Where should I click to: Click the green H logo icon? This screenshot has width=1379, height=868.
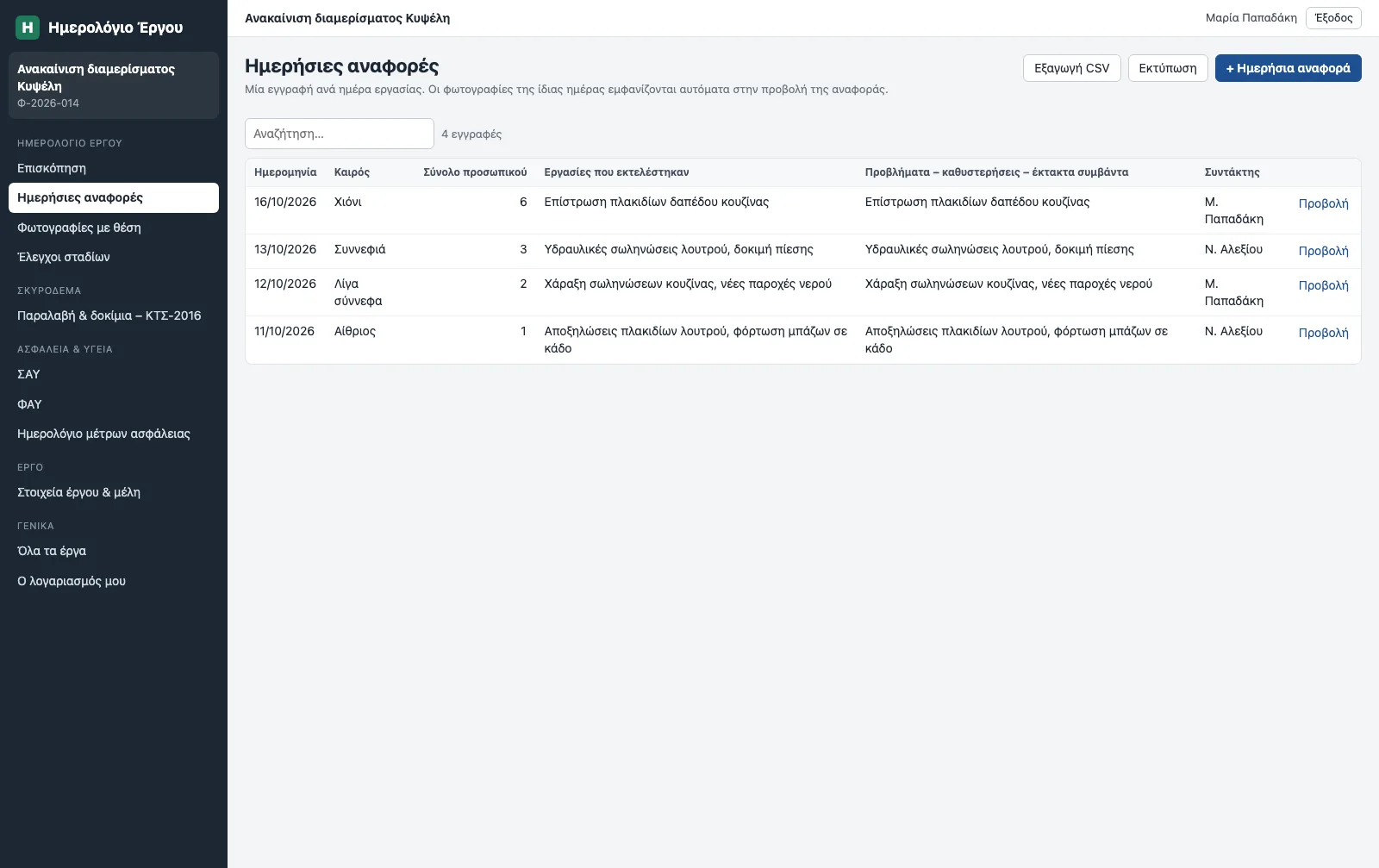(28, 28)
